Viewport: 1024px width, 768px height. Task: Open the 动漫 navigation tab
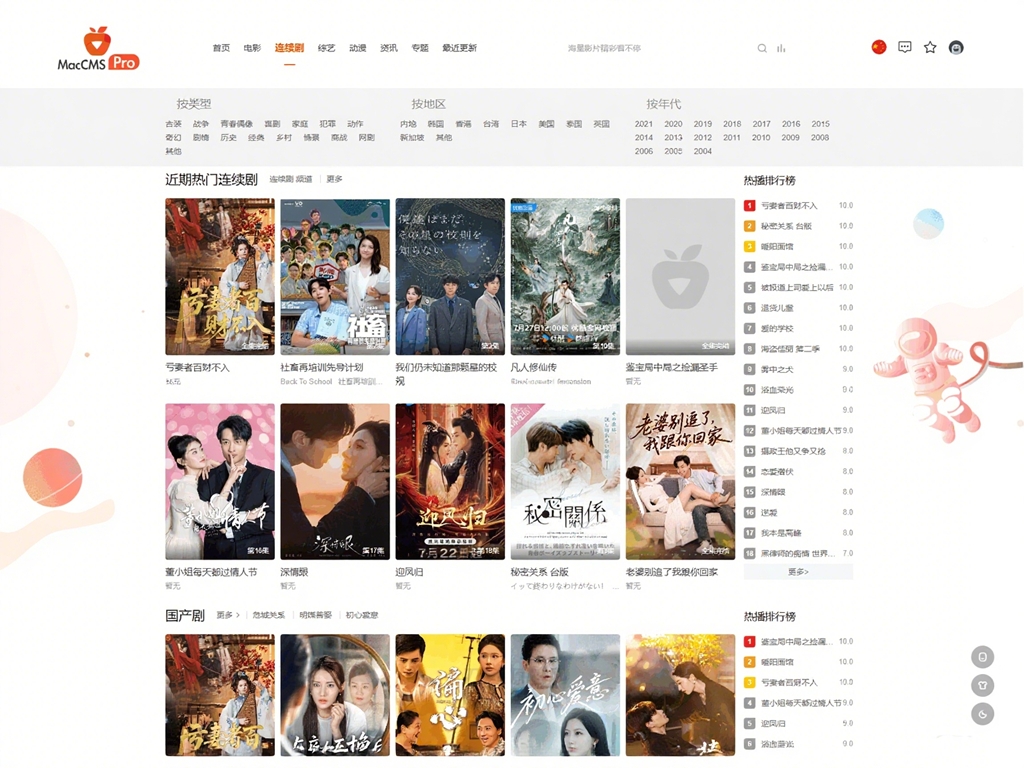356,47
